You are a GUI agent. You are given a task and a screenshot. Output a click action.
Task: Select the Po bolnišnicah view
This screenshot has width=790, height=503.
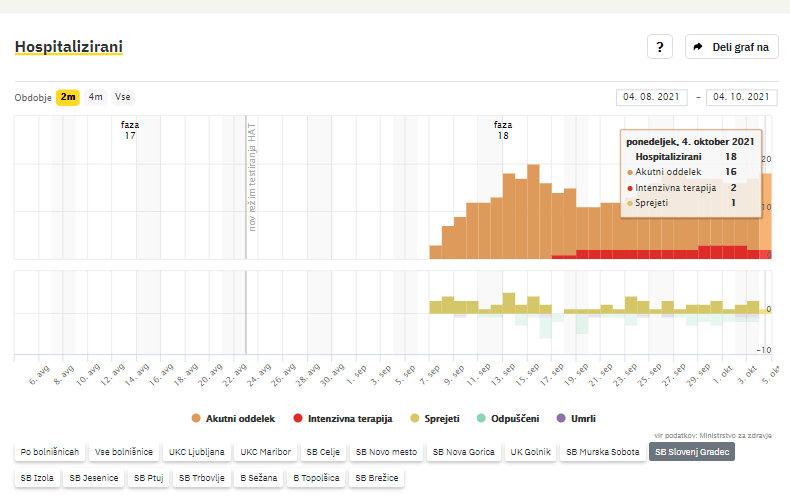point(49,452)
